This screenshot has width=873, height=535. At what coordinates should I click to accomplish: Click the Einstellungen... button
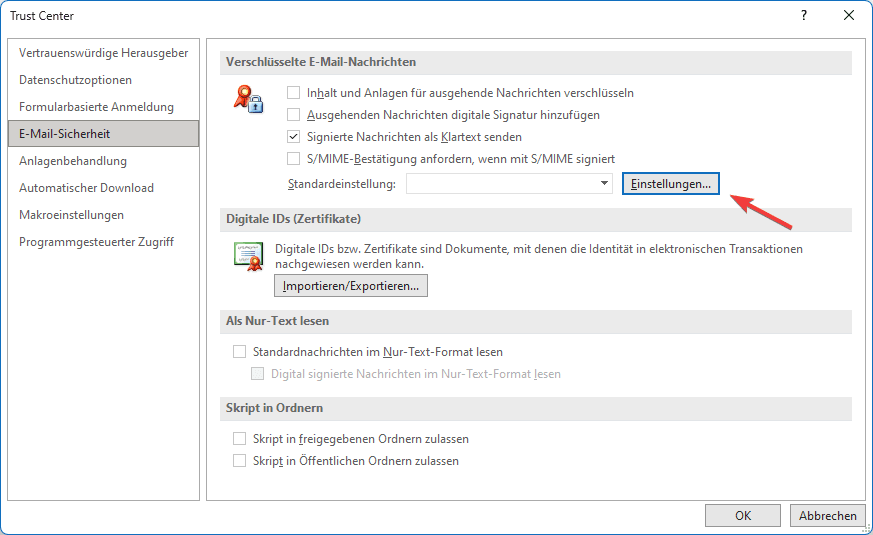[x=670, y=184]
